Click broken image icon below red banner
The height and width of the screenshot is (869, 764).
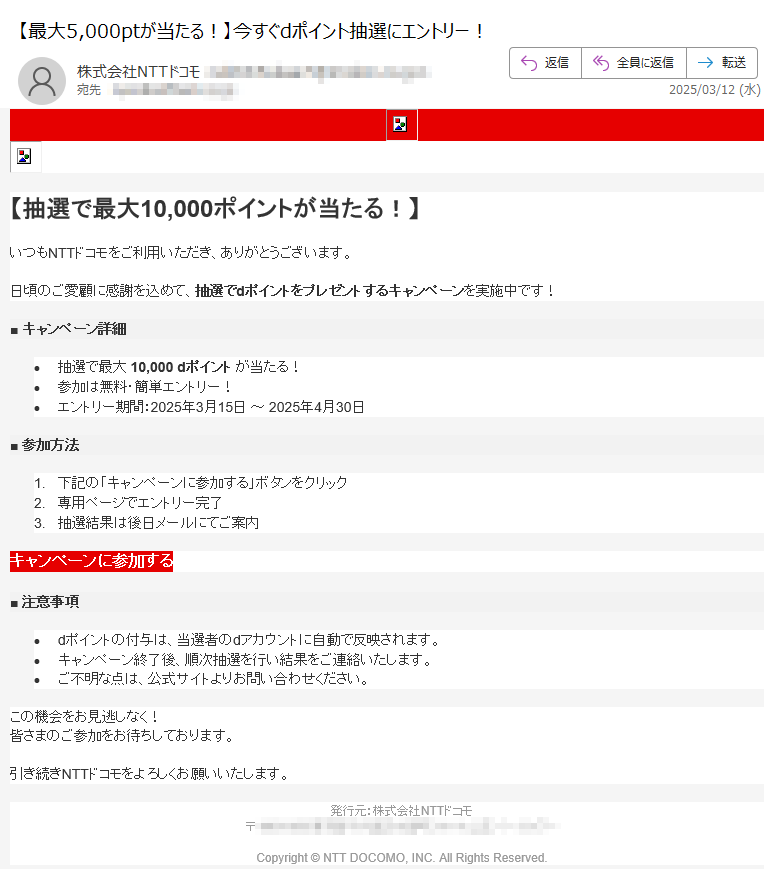25,157
